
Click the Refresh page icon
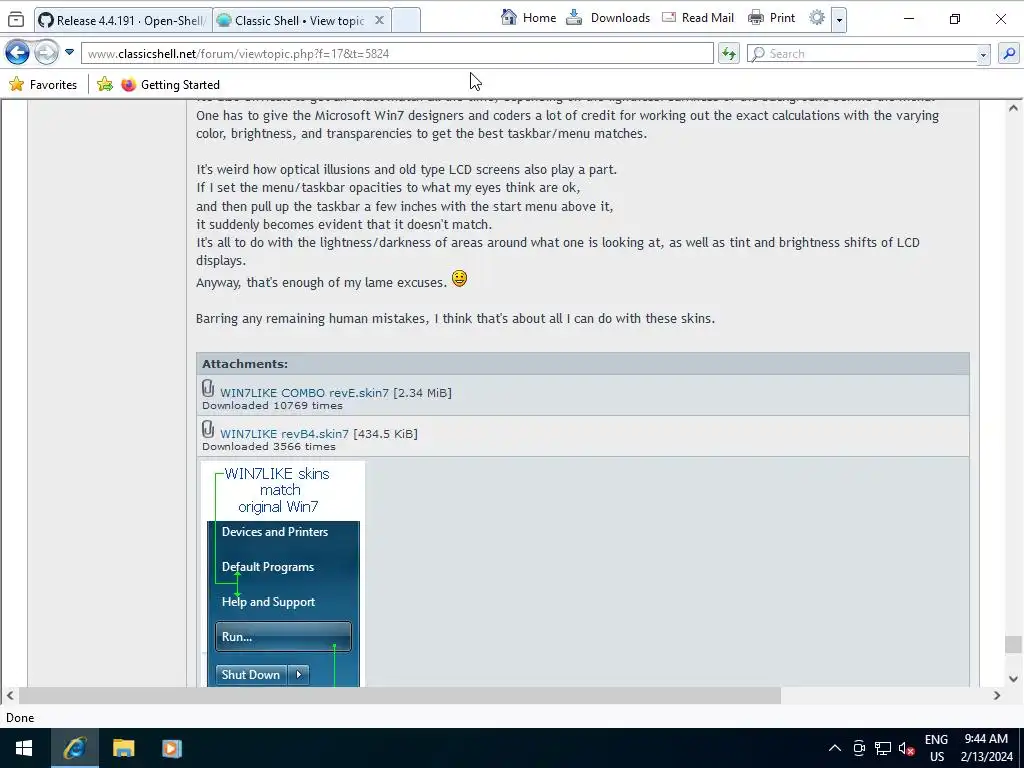click(x=728, y=54)
